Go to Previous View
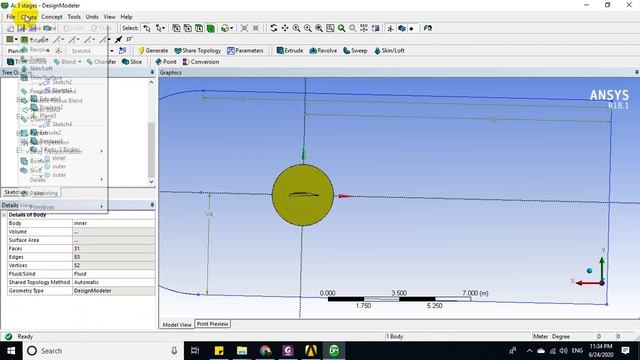Image resolution: width=640 pixels, height=360 pixels. point(341,28)
